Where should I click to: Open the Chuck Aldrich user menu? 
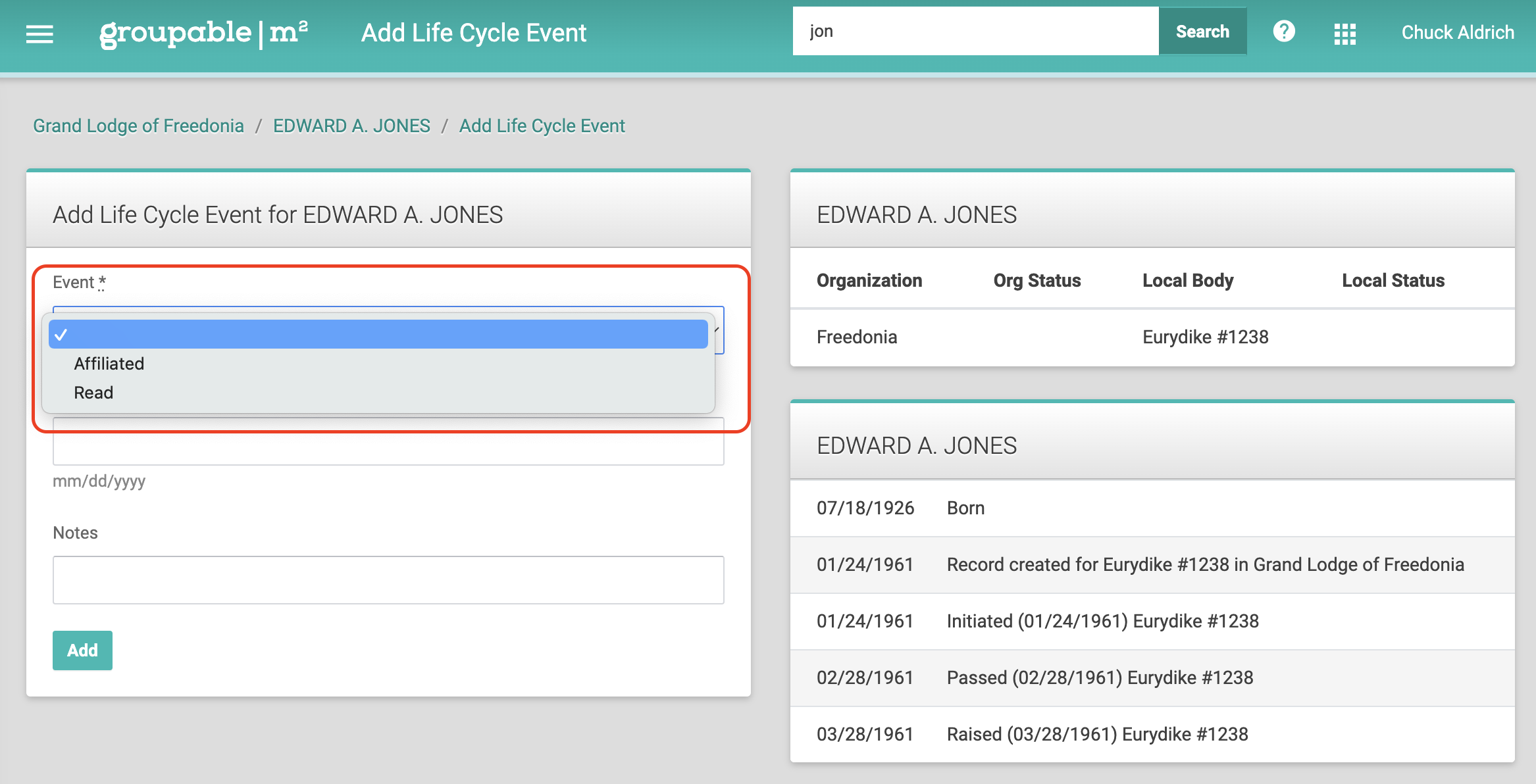(x=1458, y=32)
